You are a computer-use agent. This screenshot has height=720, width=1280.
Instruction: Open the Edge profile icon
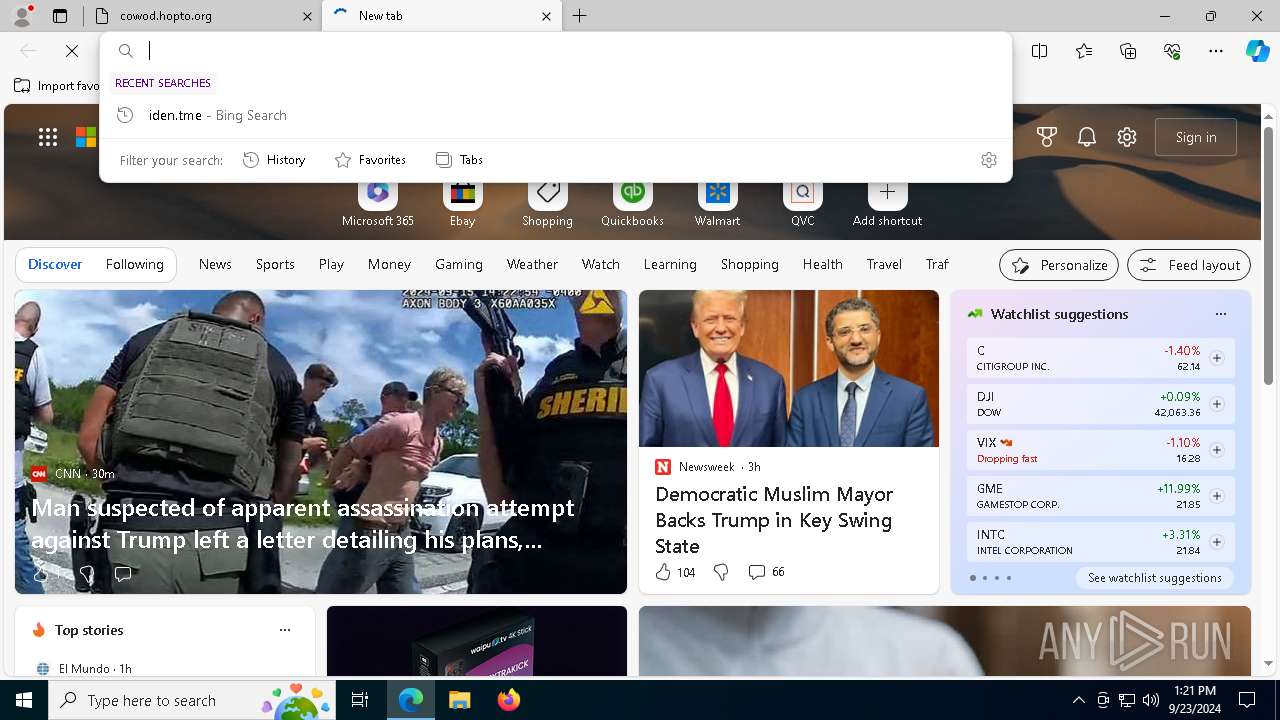(22, 16)
